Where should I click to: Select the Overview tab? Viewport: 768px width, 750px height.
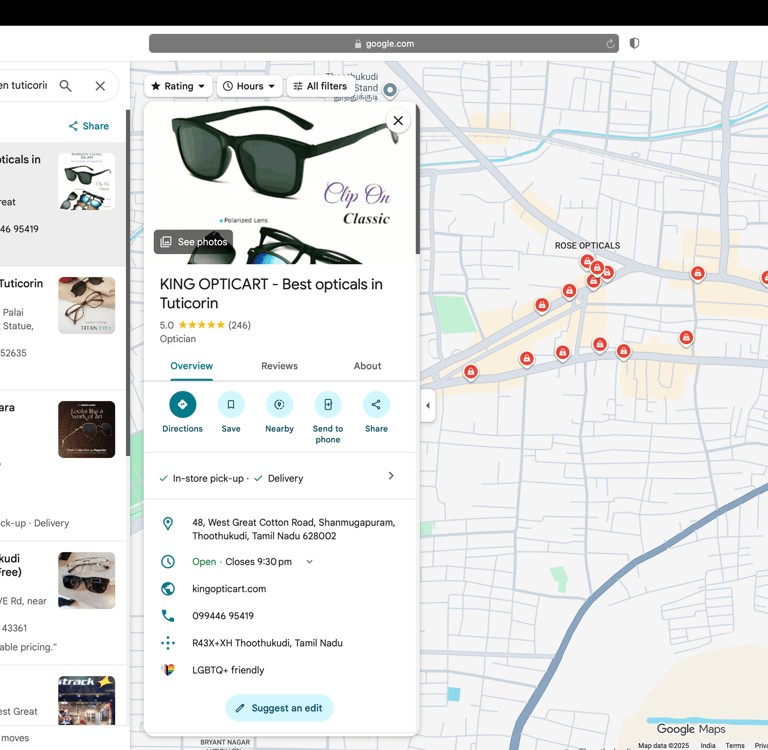[x=192, y=366]
